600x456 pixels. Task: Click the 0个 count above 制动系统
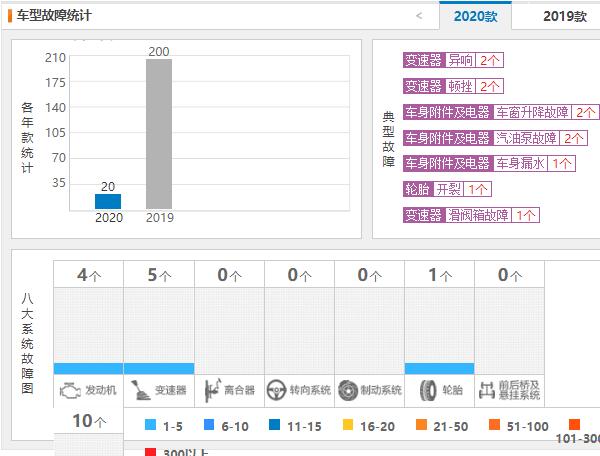[x=370, y=275]
